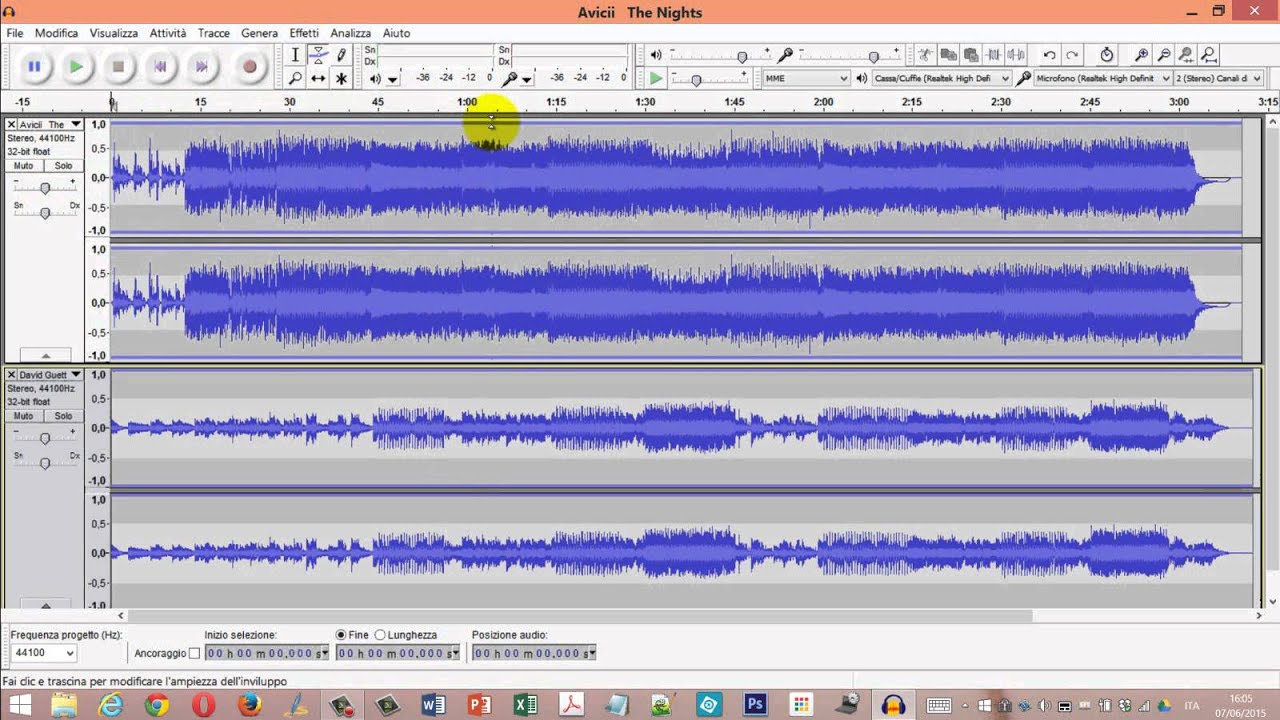1280x720 pixels.
Task: Collapse the Avicii track with bottom arrow
Action: (x=45, y=355)
